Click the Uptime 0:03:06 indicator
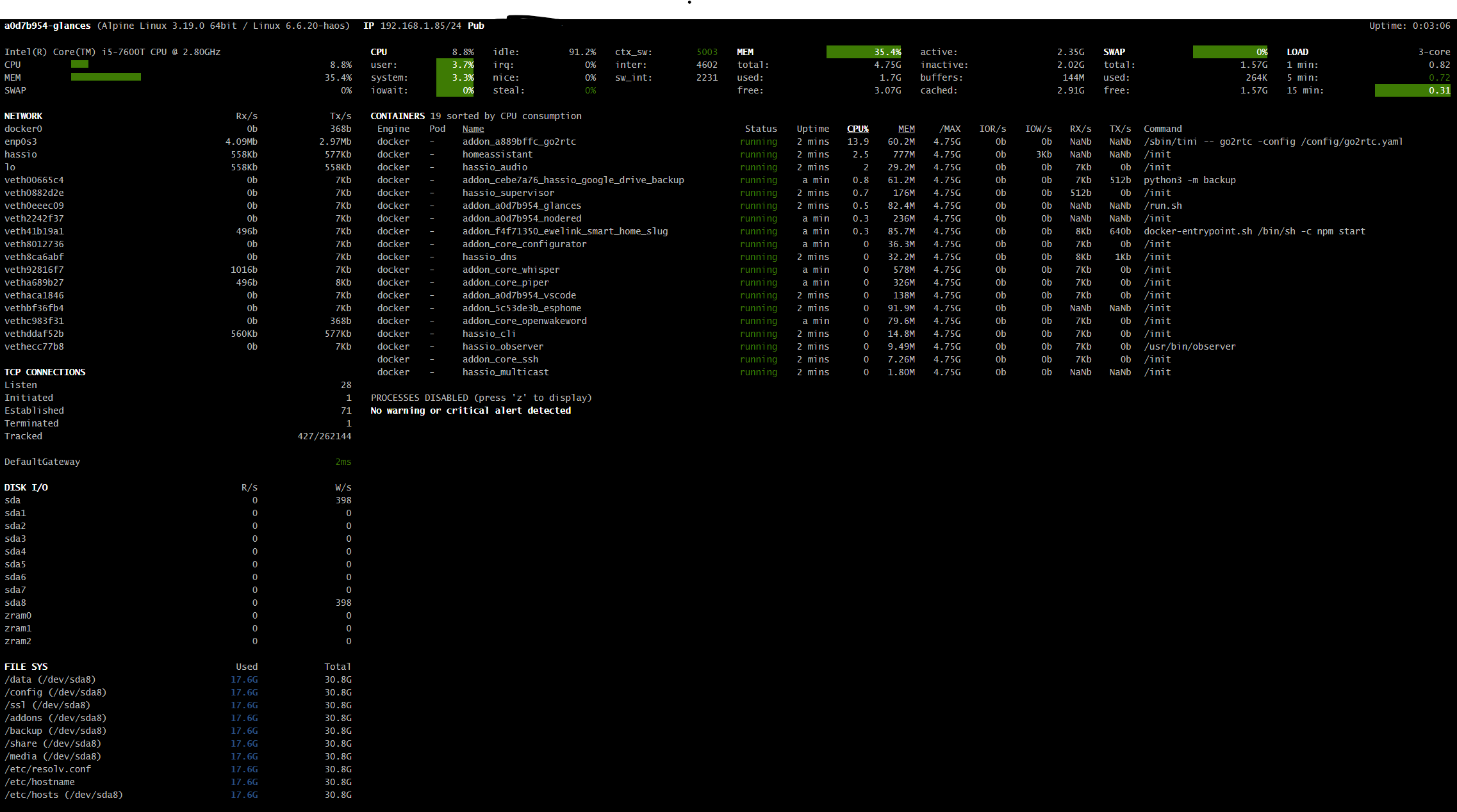 pos(1410,26)
